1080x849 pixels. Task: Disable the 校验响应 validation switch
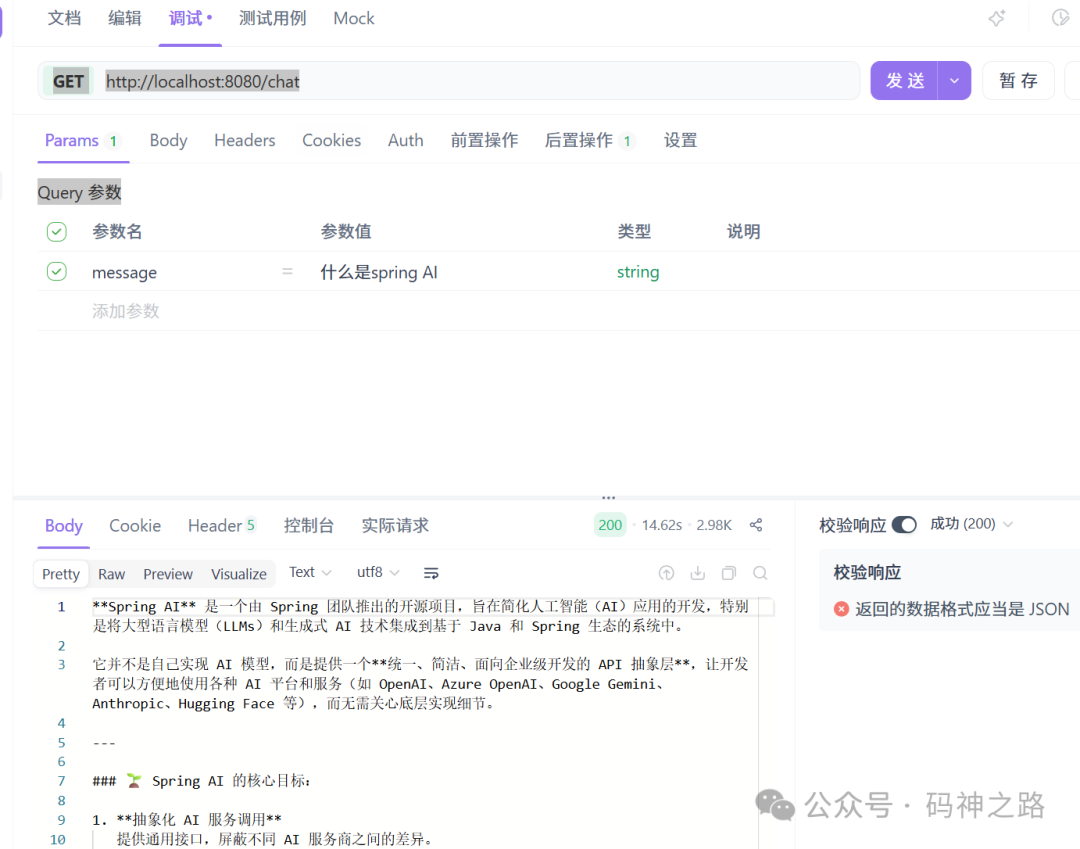[905, 524]
